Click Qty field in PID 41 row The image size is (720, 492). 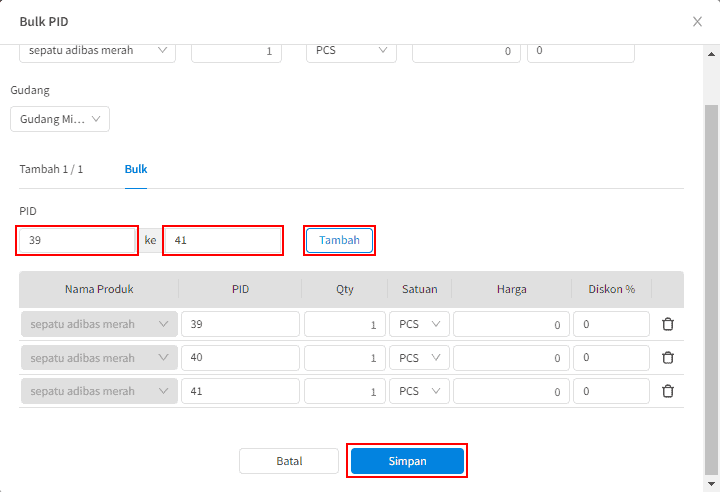tap(345, 391)
